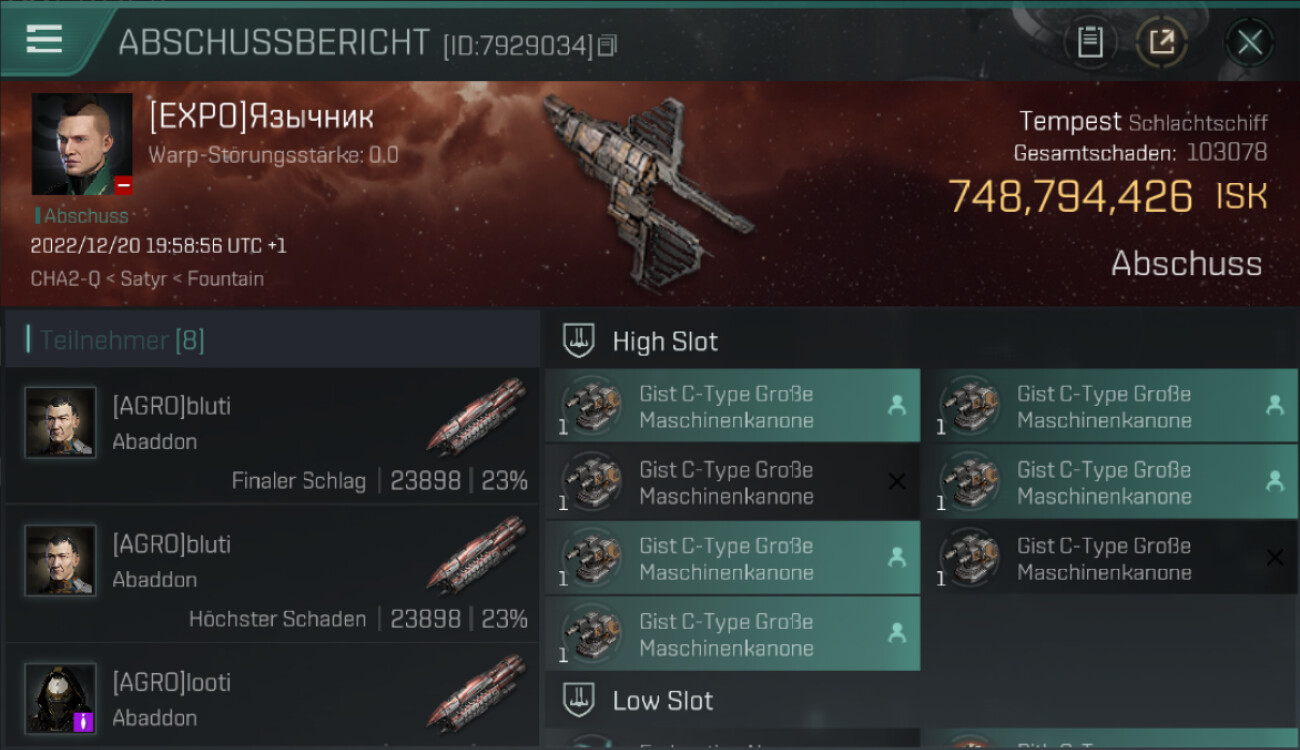Open the Teilnehmer [8] participants tab
Image resolution: width=1300 pixels, height=750 pixels.
122,340
